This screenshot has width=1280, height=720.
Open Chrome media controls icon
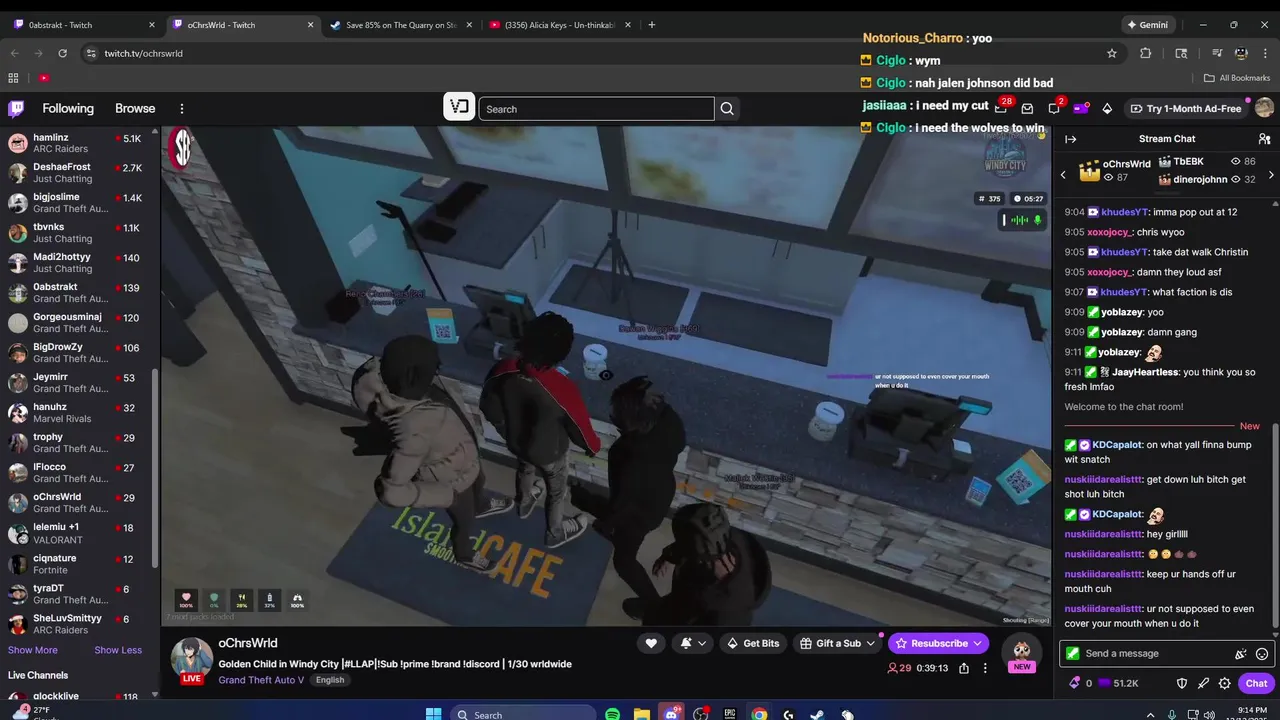[1217, 53]
